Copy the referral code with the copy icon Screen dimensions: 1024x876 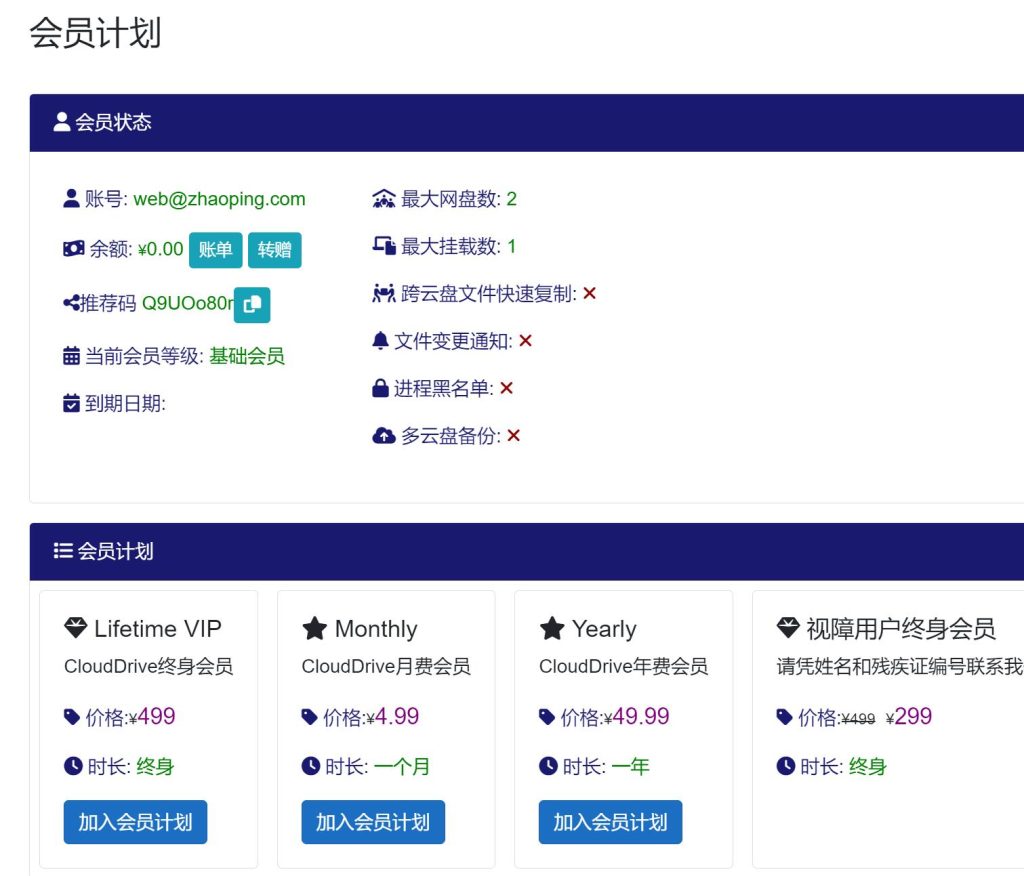pyautogui.click(x=252, y=305)
